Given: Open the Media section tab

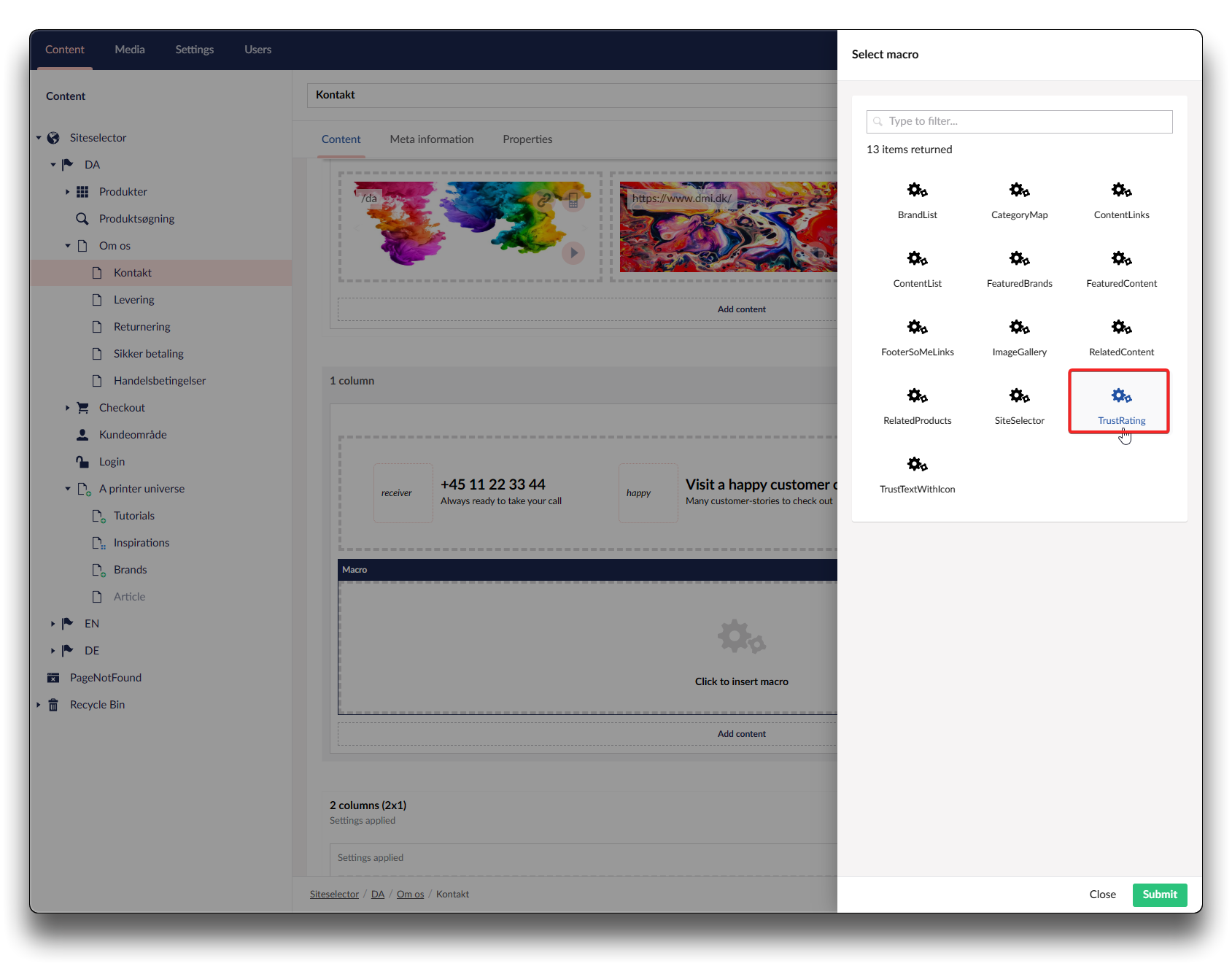Looking at the screenshot, I should coord(130,50).
